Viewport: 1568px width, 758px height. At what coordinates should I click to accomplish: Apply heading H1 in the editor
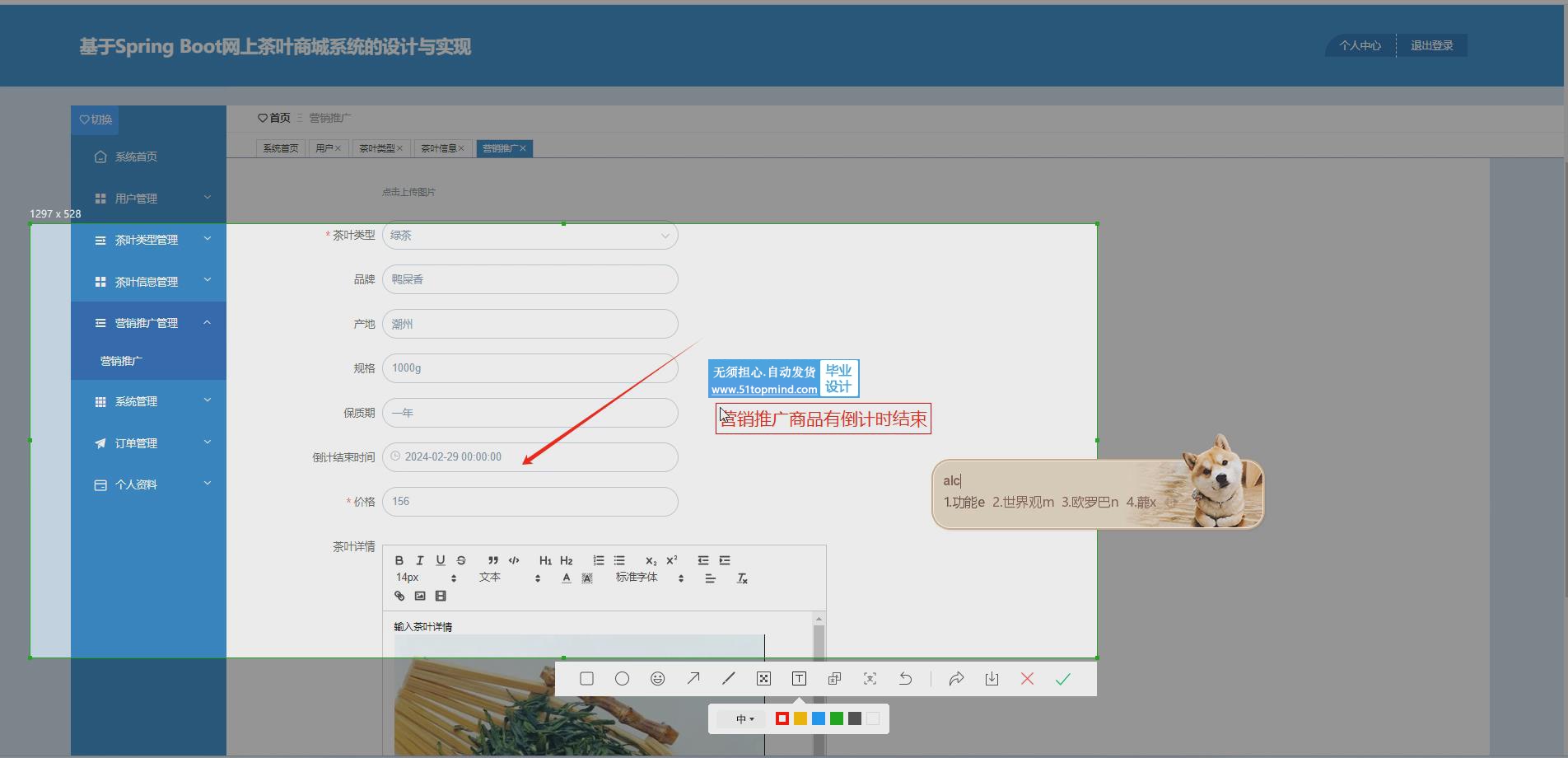(545, 560)
